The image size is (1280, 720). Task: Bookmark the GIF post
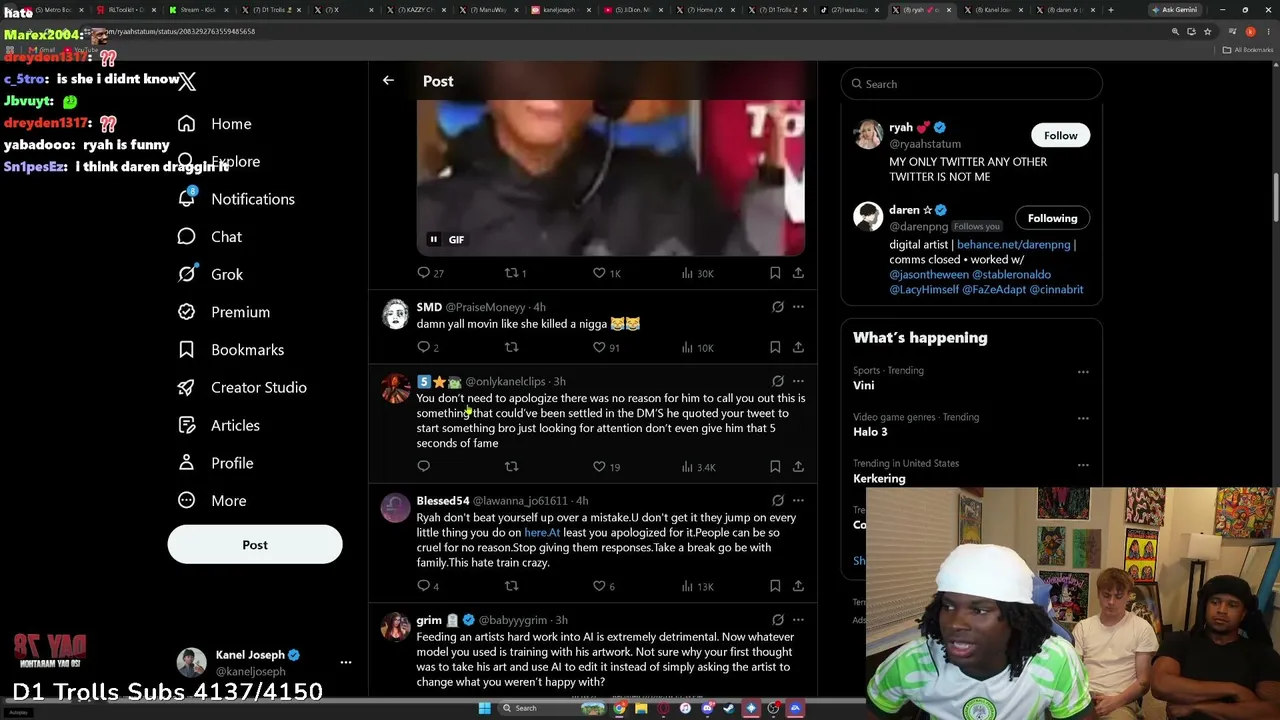pyautogui.click(x=775, y=273)
